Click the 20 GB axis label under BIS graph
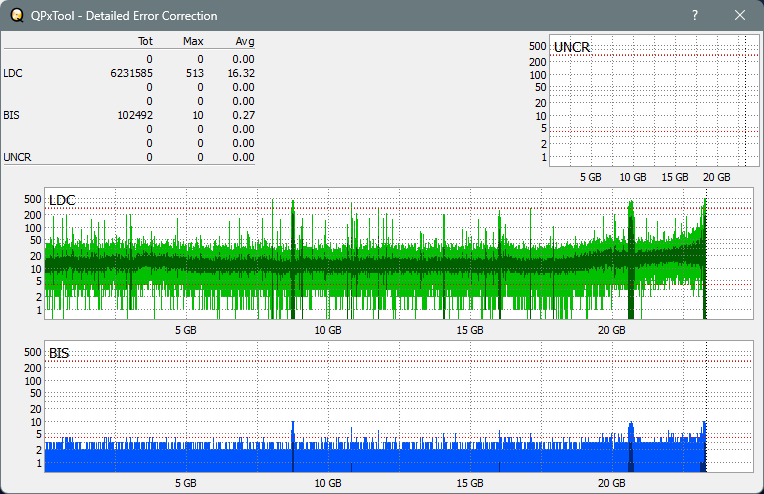Image resolution: width=764 pixels, height=494 pixels. click(611, 482)
